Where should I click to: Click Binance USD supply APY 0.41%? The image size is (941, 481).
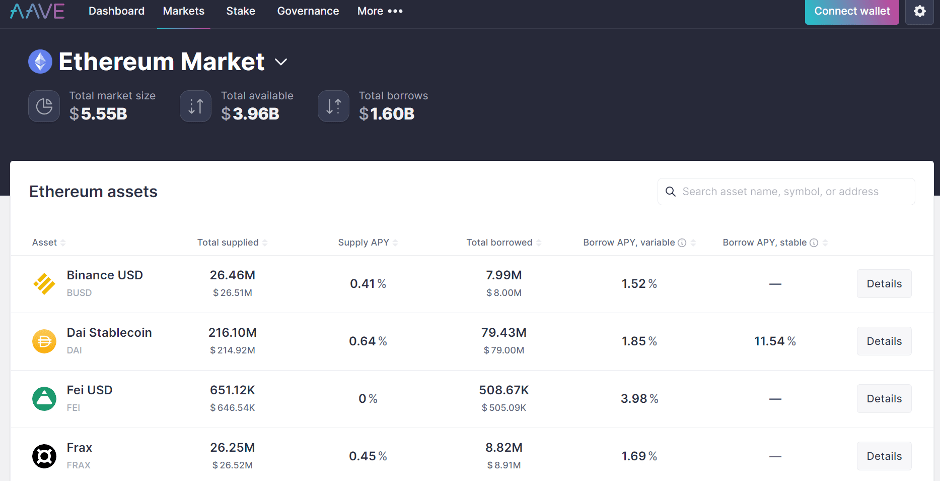point(368,283)
